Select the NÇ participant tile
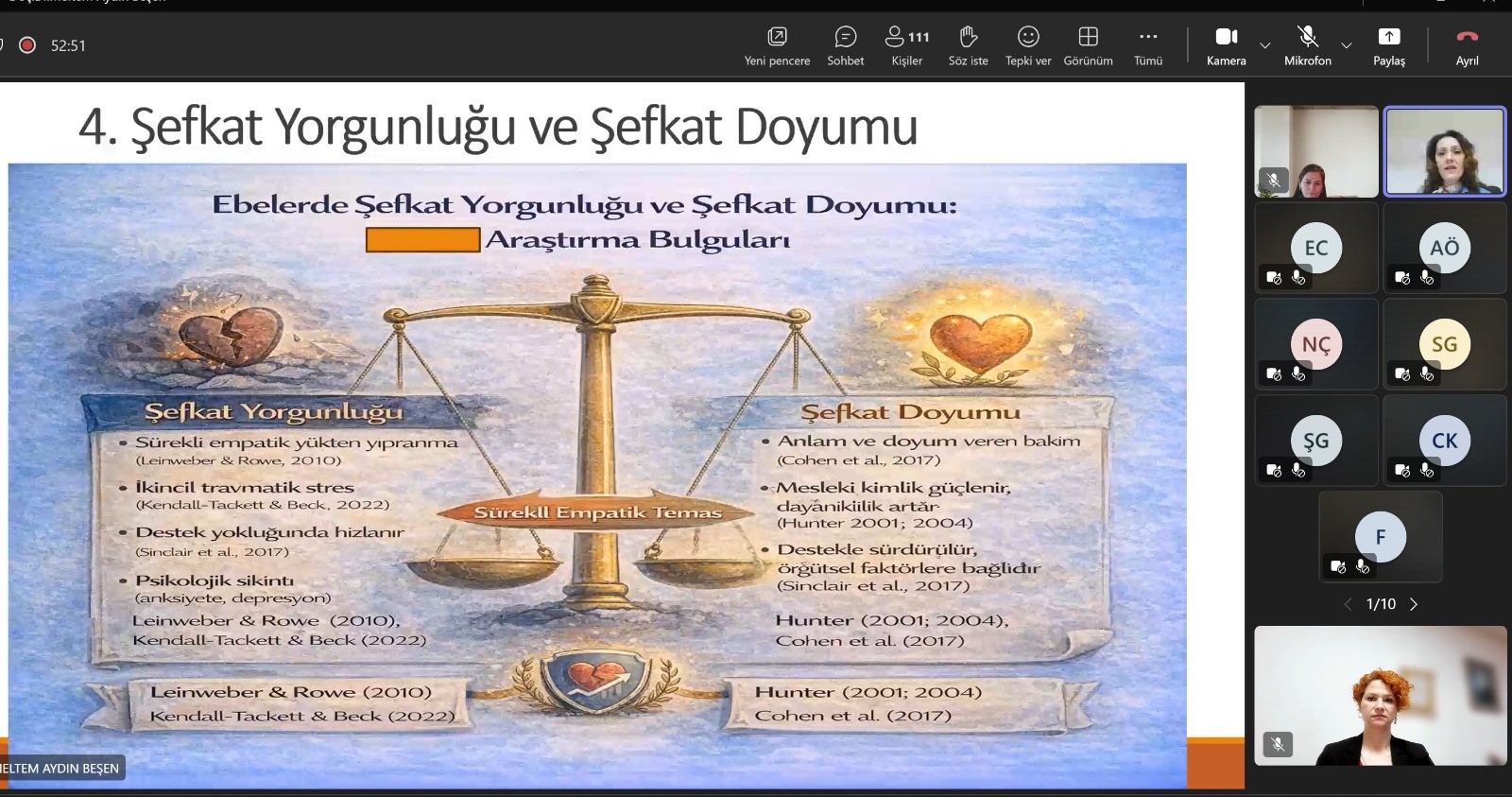Image resolution: width=1512 pixels, height=797 pixels. (x=1315, y=344)
